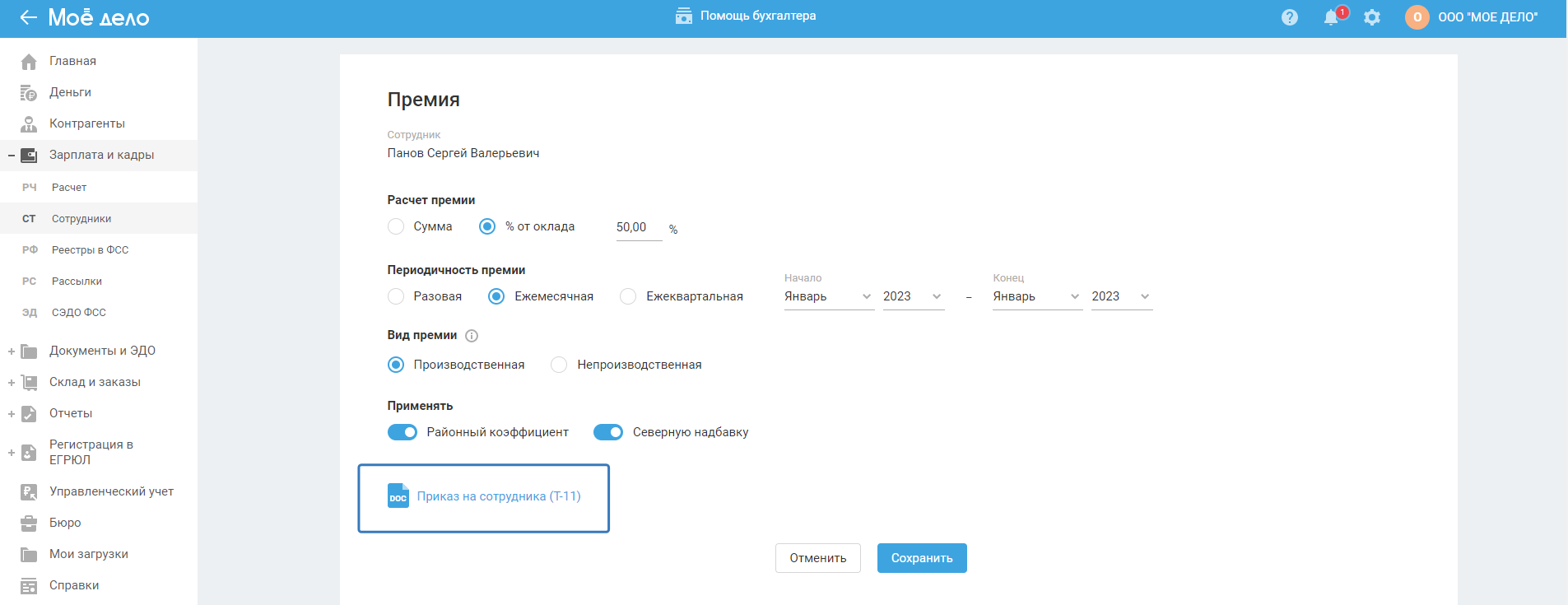The width and height of the screenshot is (1568, 605).
Task: Open the Конец year dropdown
Action: point(1122,297)
